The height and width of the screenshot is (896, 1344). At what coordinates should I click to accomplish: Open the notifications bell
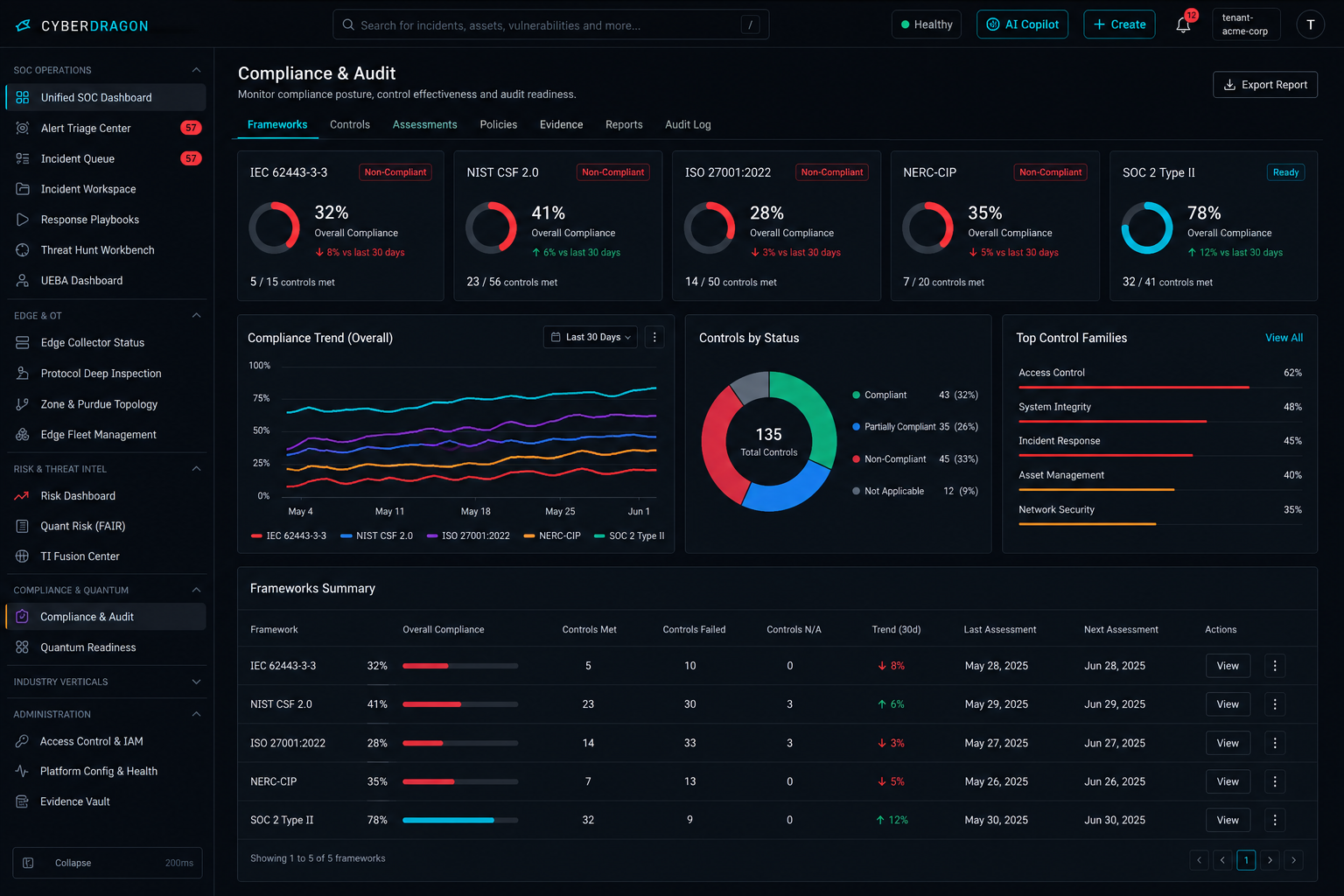[1183, 24]
